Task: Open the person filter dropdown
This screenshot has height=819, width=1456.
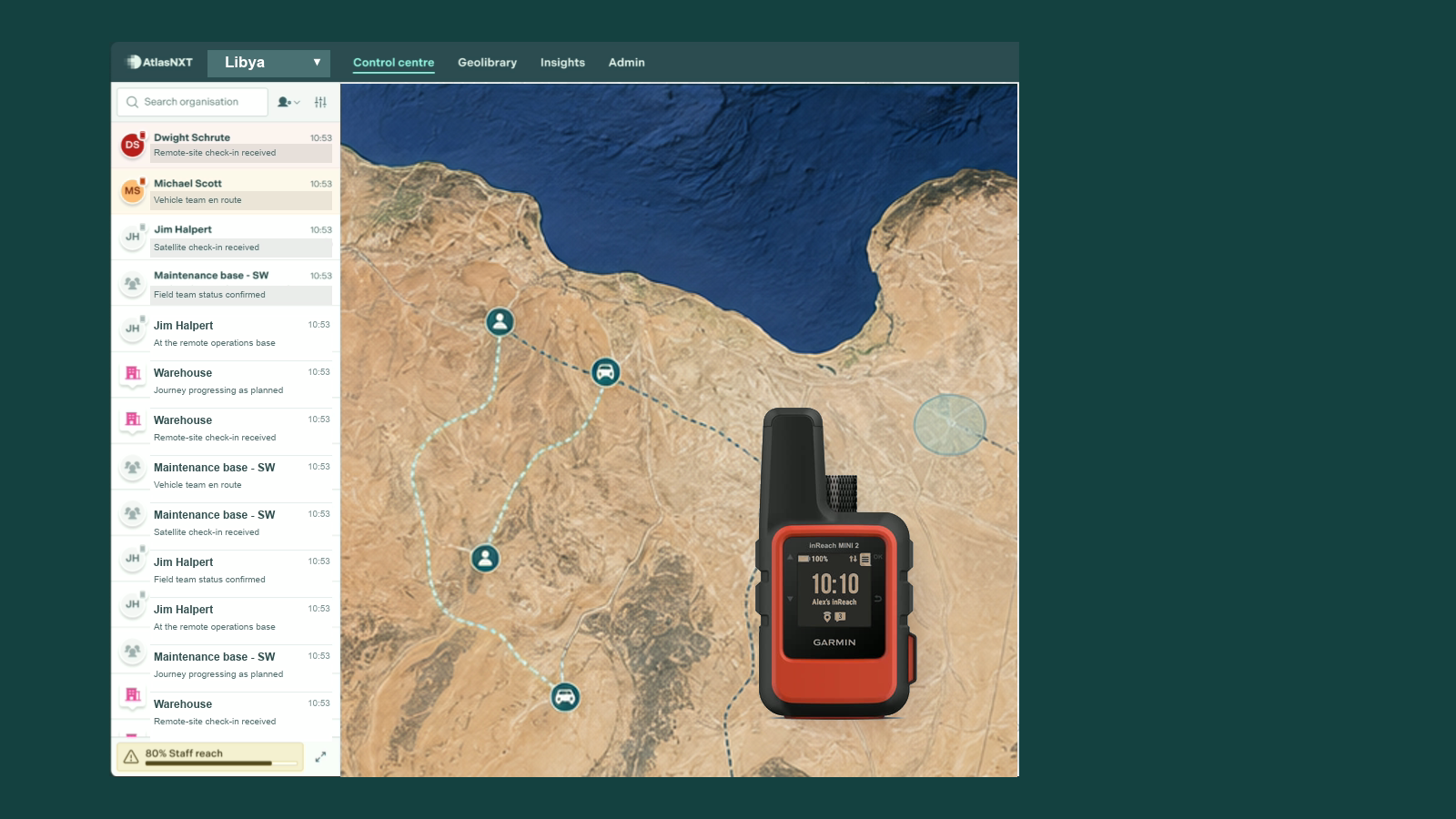Action: 288,102
